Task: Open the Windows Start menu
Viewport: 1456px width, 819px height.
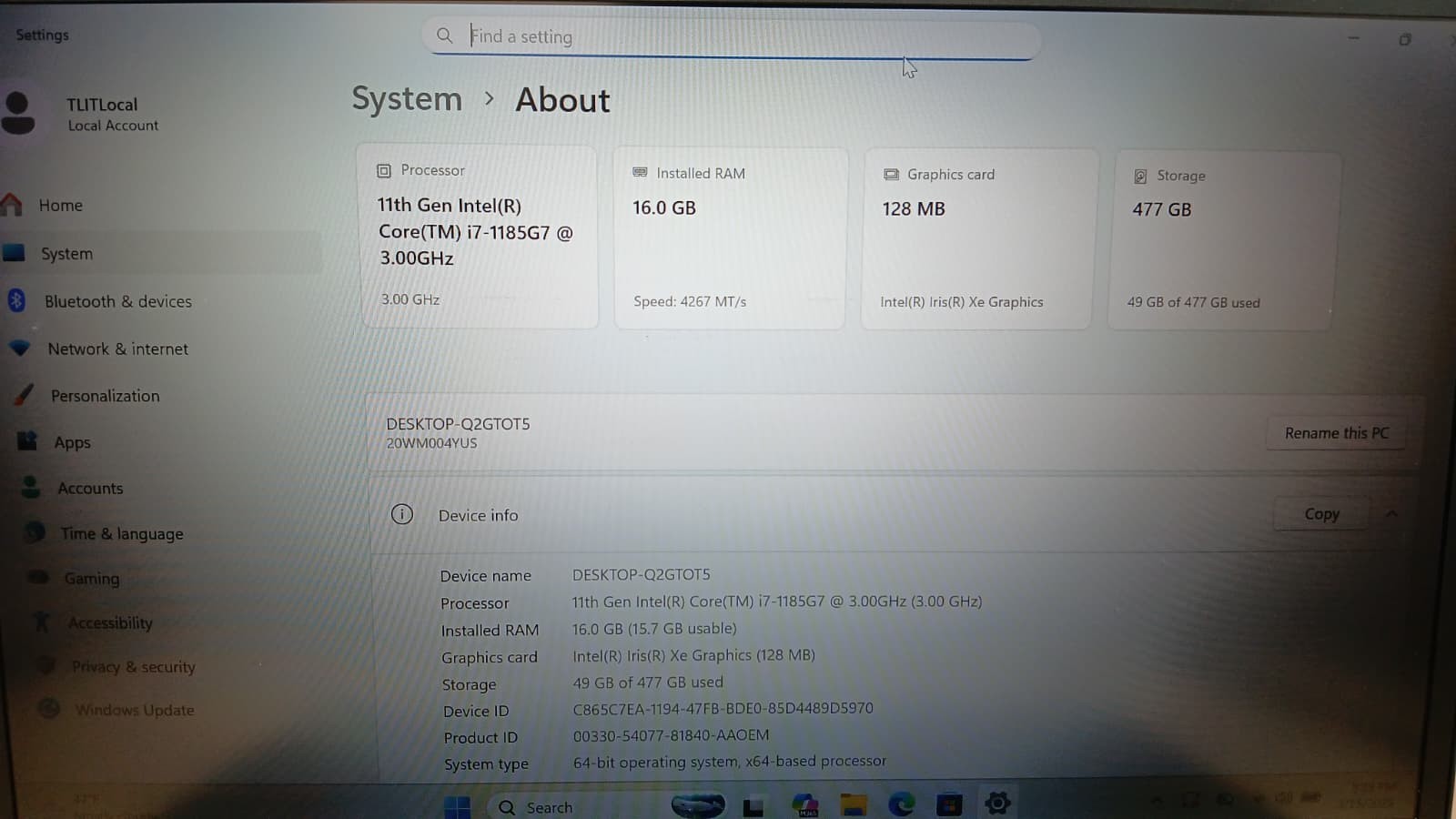Action: [457, 806]
